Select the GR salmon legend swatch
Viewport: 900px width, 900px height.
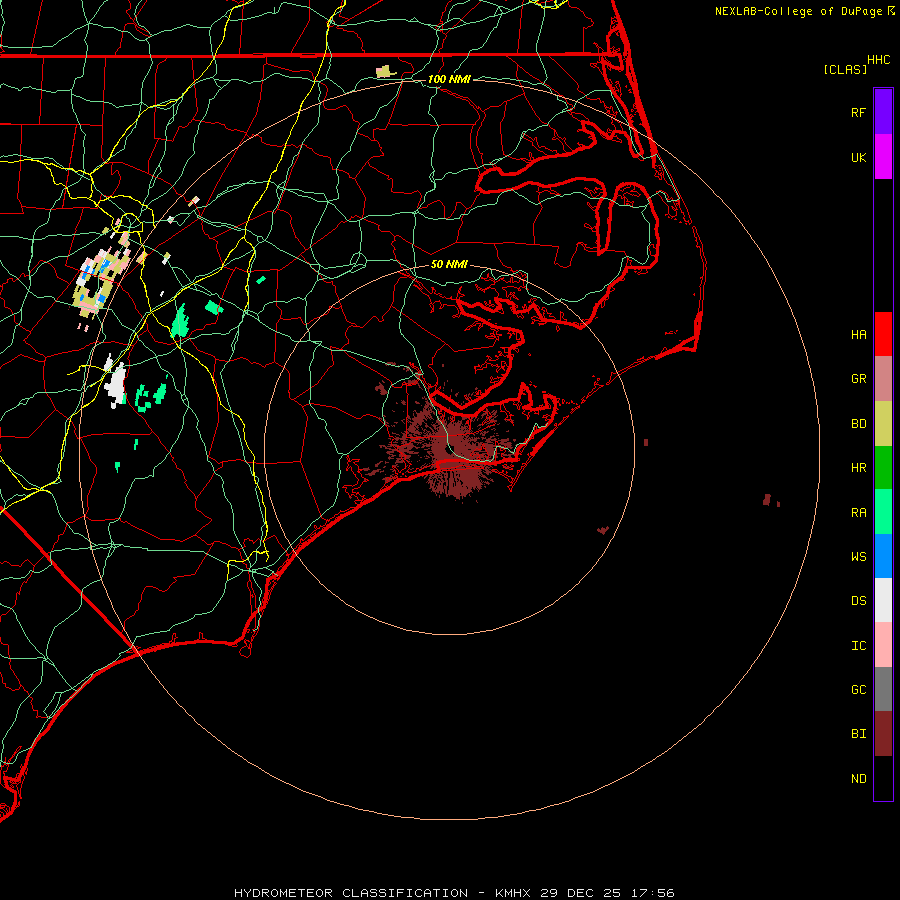point(883,379)
